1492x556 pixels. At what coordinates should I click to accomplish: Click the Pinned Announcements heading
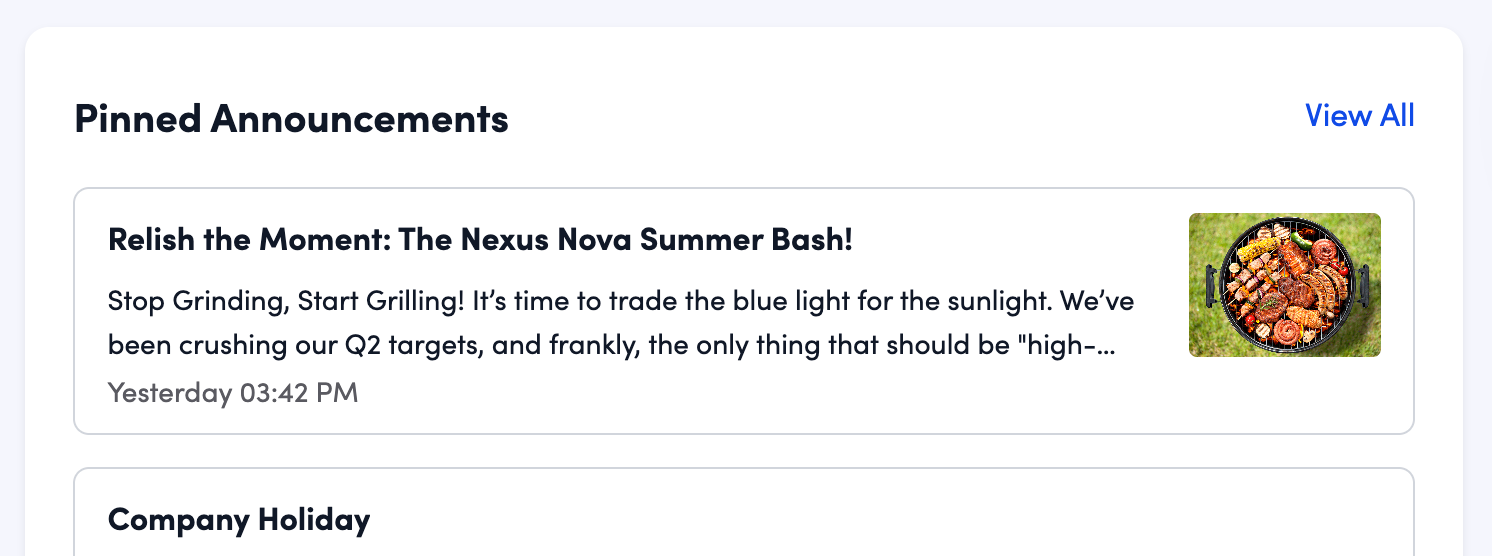click(x=291, y=120)
